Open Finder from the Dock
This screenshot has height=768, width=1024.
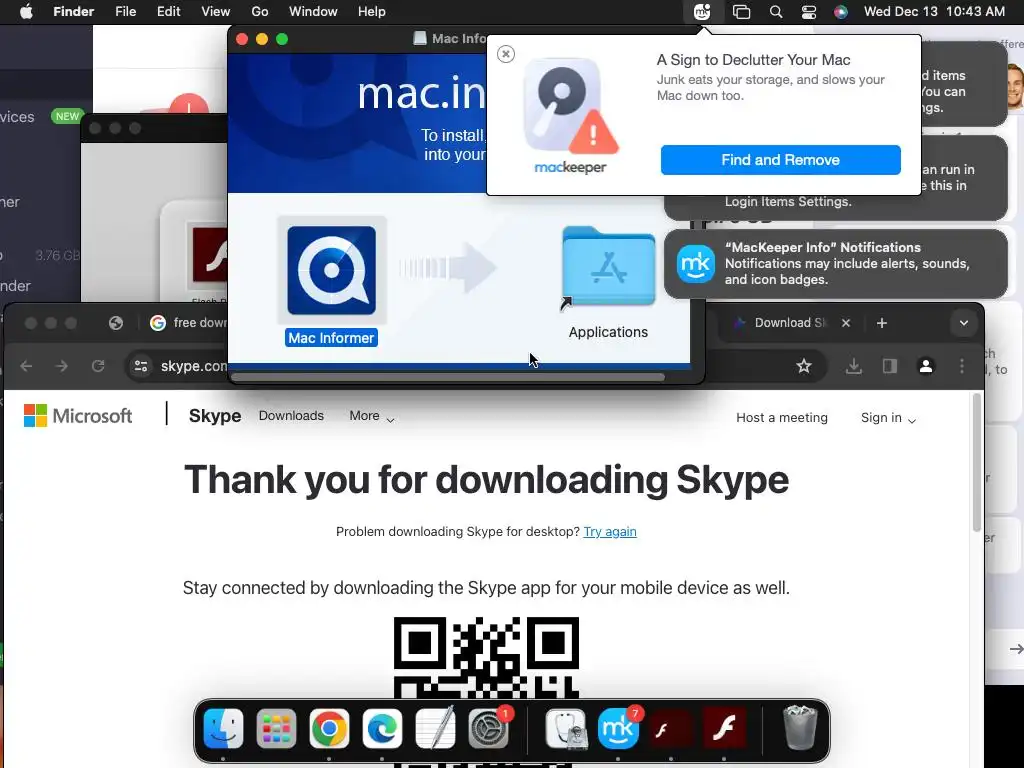click(223, 728)
